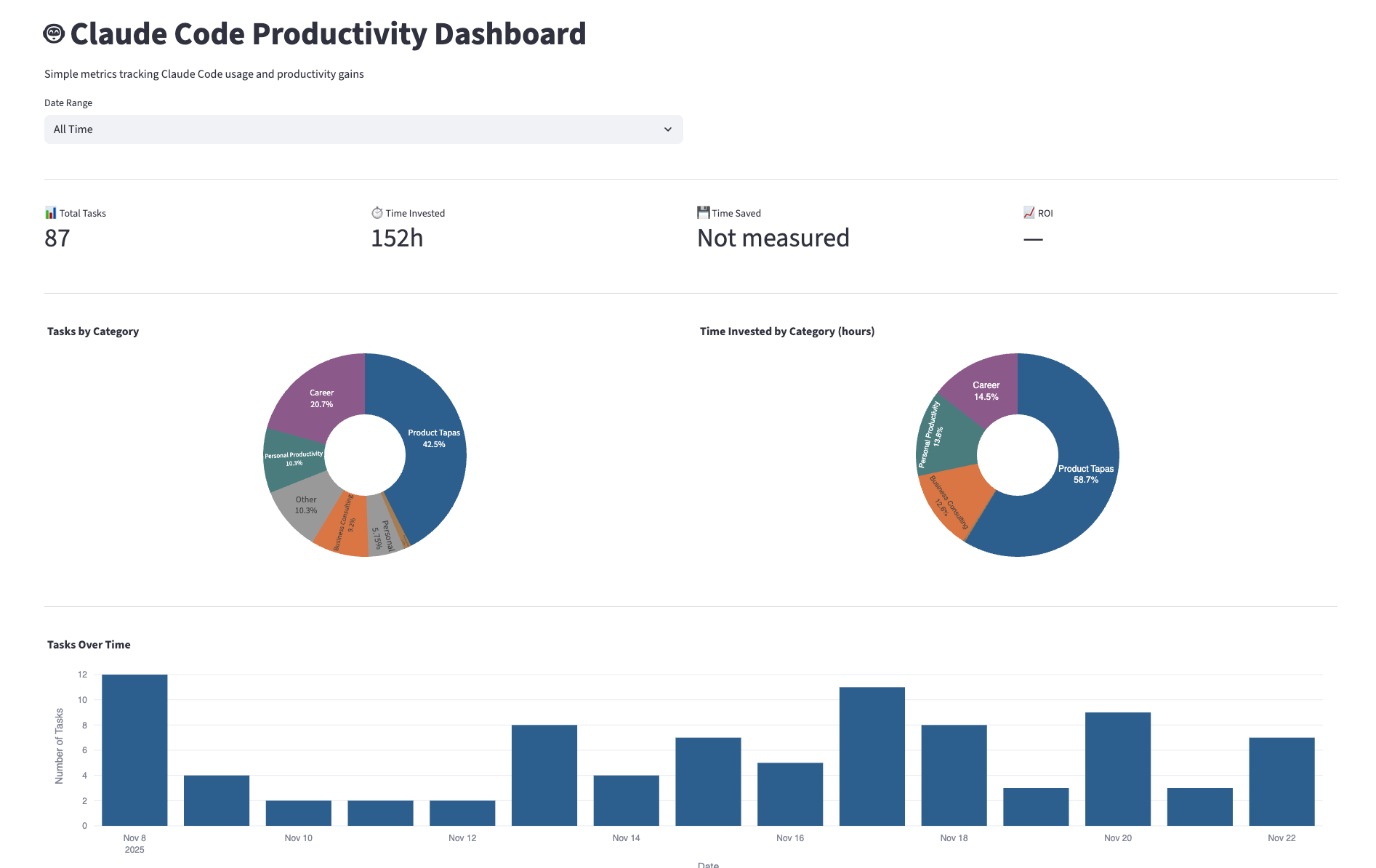
Task: Select Business Consulting slice in Tasks by Category
Action: [x=344, y=525]
